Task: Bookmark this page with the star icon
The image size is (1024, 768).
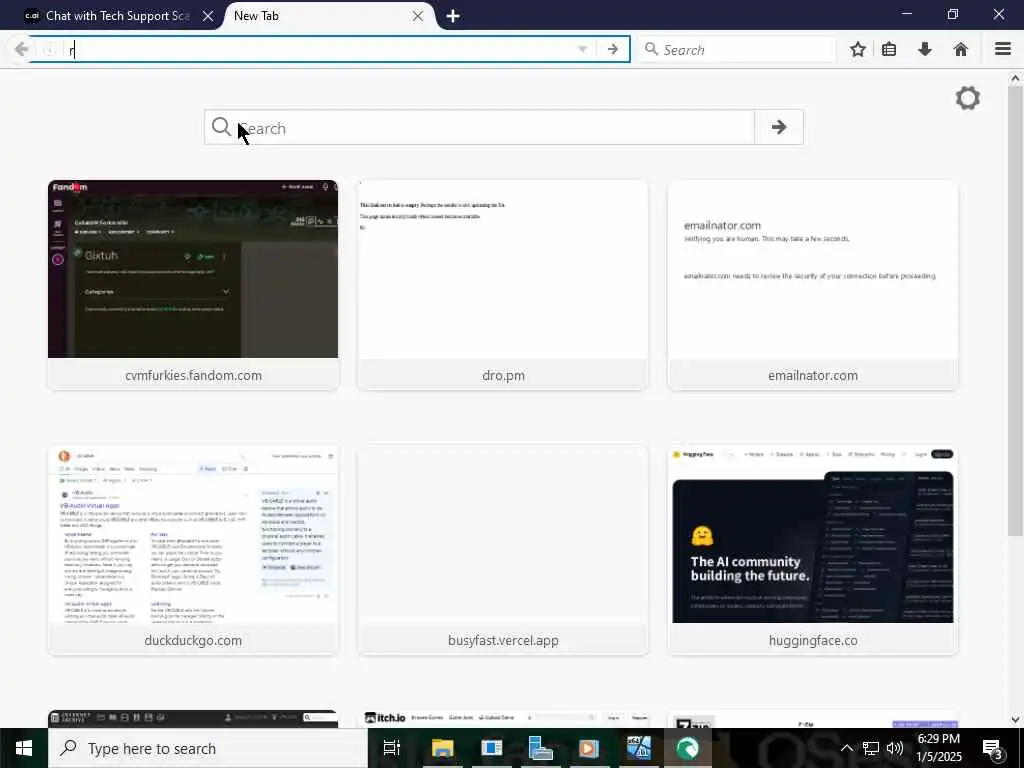Action: (858, 49)
